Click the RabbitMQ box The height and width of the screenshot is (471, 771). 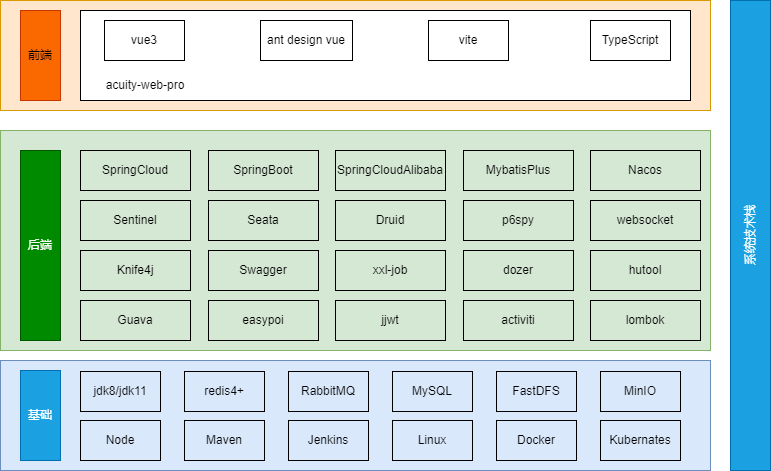(328, 391)
